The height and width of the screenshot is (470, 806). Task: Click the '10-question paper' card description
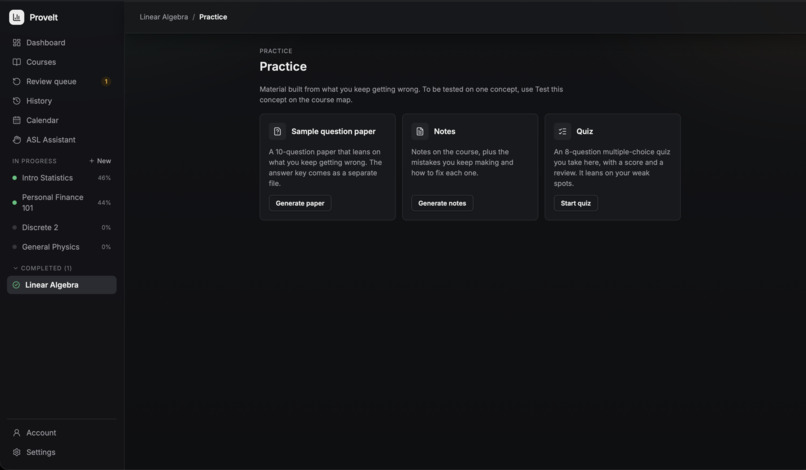(x=325, y=168)
